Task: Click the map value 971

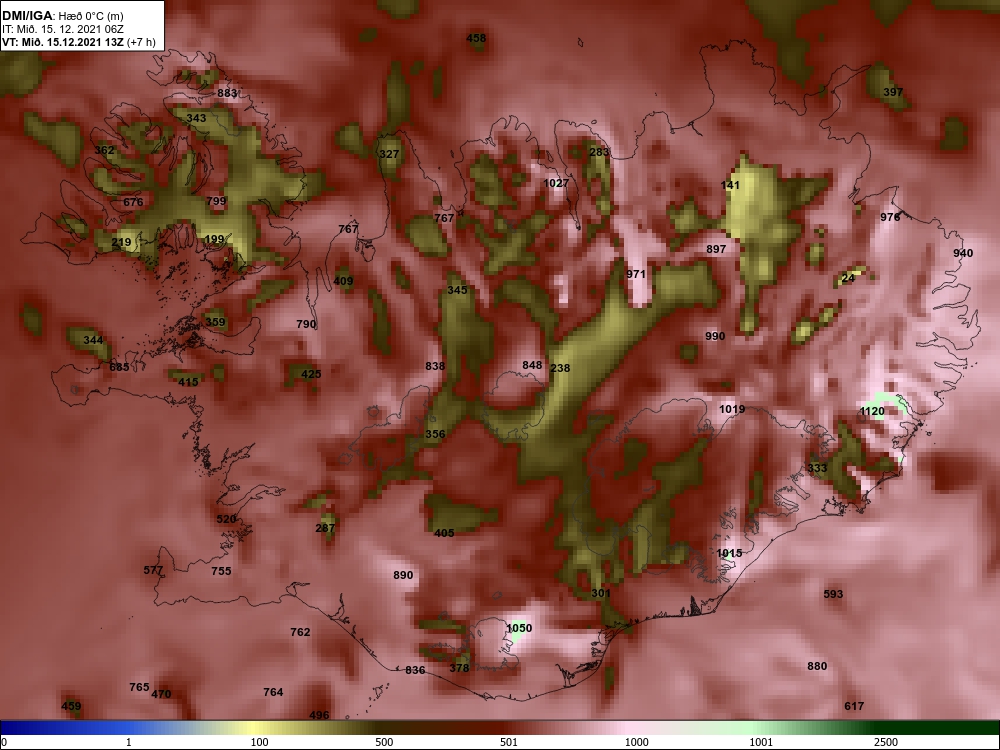Action: (636, 274)
